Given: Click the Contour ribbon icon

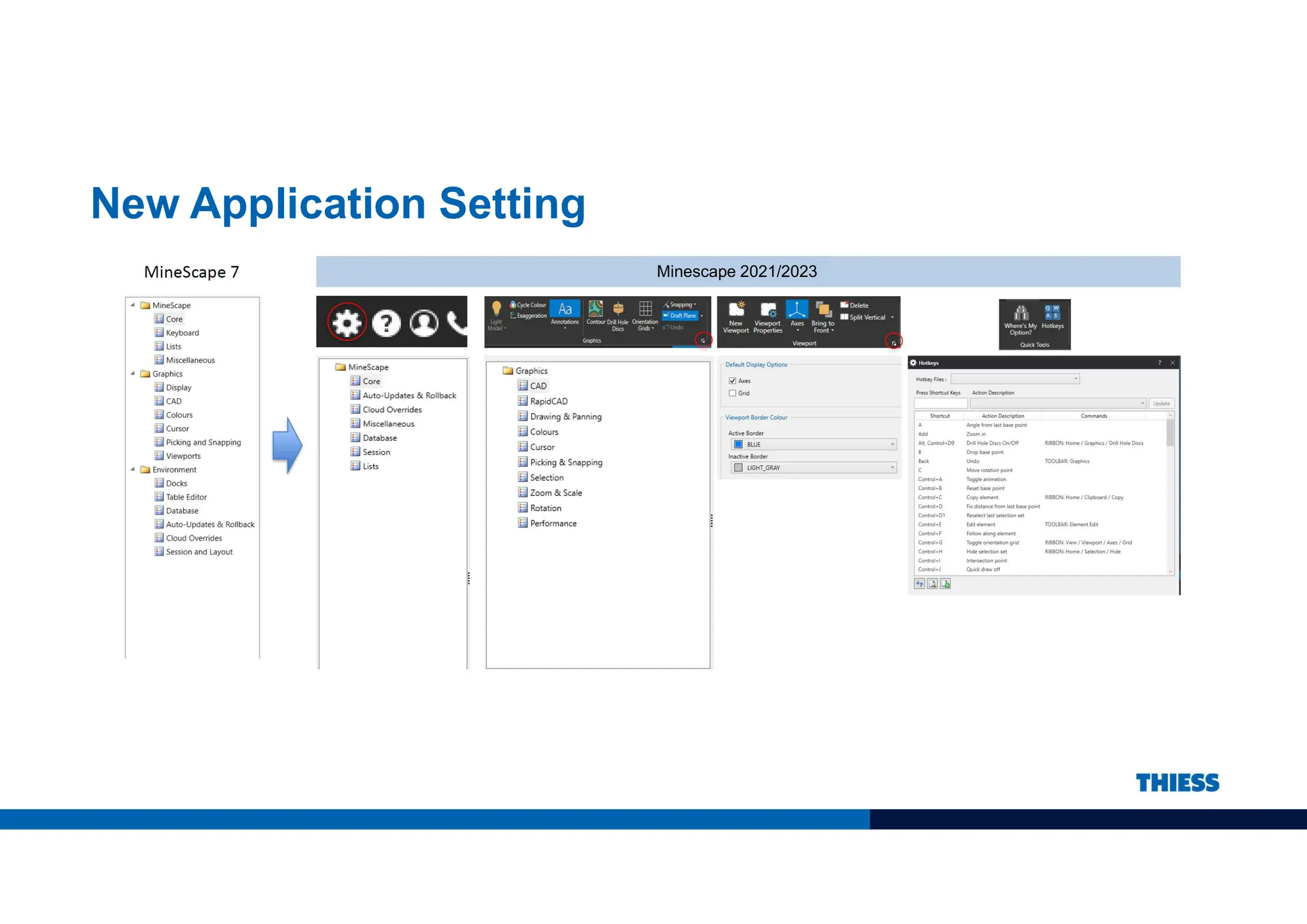Looking at the screenshot, I should [x=595, y=313].
